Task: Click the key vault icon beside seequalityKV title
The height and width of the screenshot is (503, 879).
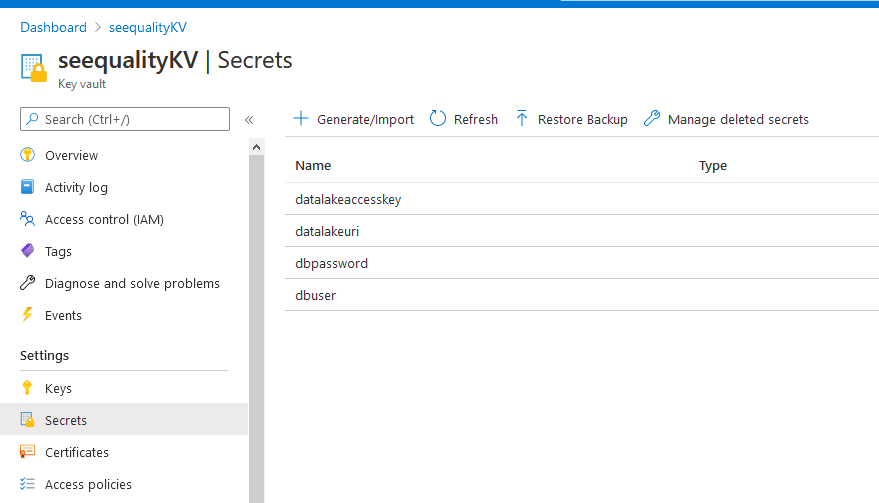Action: click(34, 68)
